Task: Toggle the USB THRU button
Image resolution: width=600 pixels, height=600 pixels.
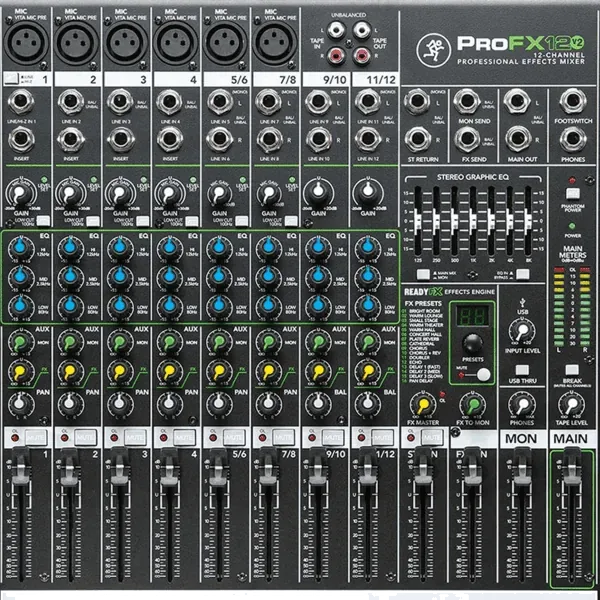Action: coord(522,370)
